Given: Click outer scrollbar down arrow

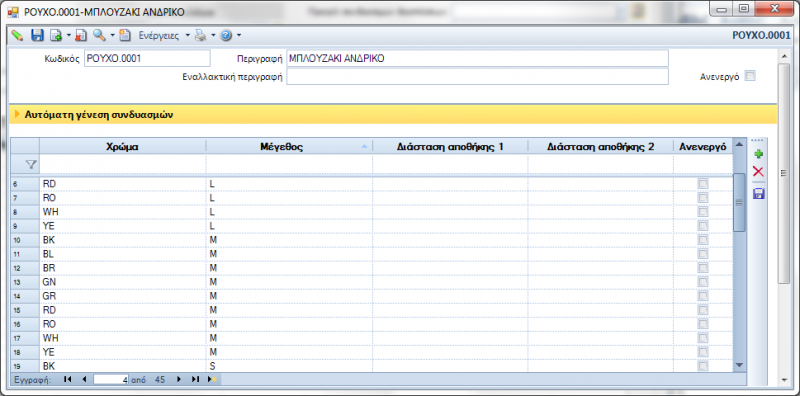Looking at the screenshot, I should (783, 379).
